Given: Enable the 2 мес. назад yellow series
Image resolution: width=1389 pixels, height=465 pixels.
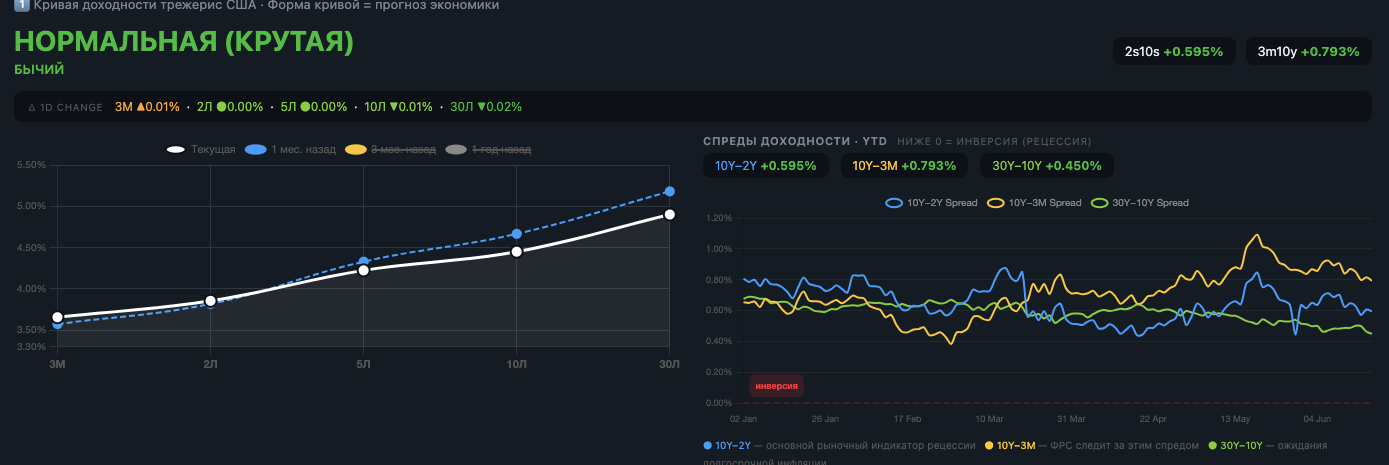Looking at the screenshot, I should coord(390,149).
